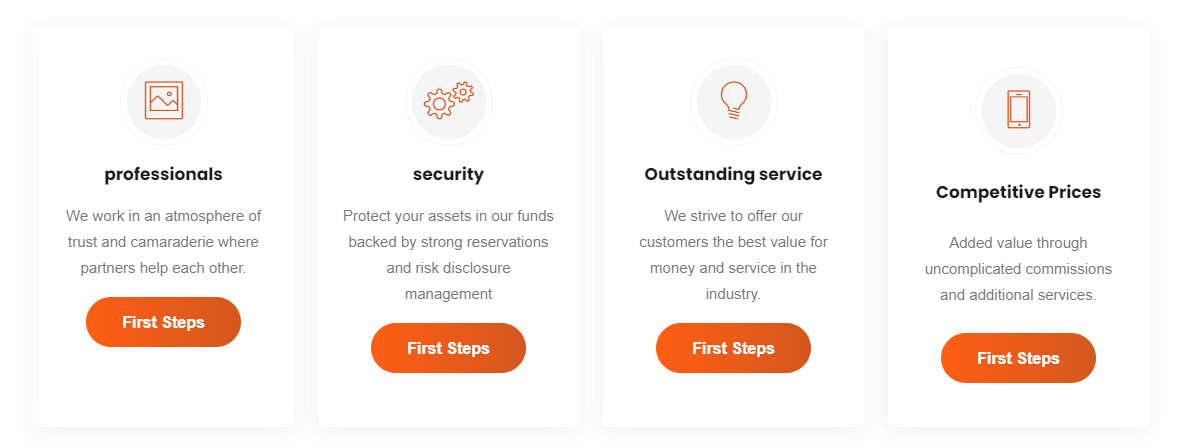1183x448 pixels.
Task: Click the best value for money description
Action: pos(733,255)
